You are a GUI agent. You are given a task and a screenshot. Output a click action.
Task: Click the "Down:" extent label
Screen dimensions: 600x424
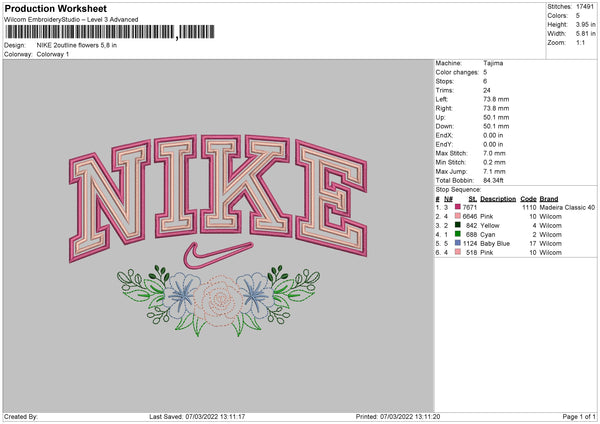tap(445, 126)
